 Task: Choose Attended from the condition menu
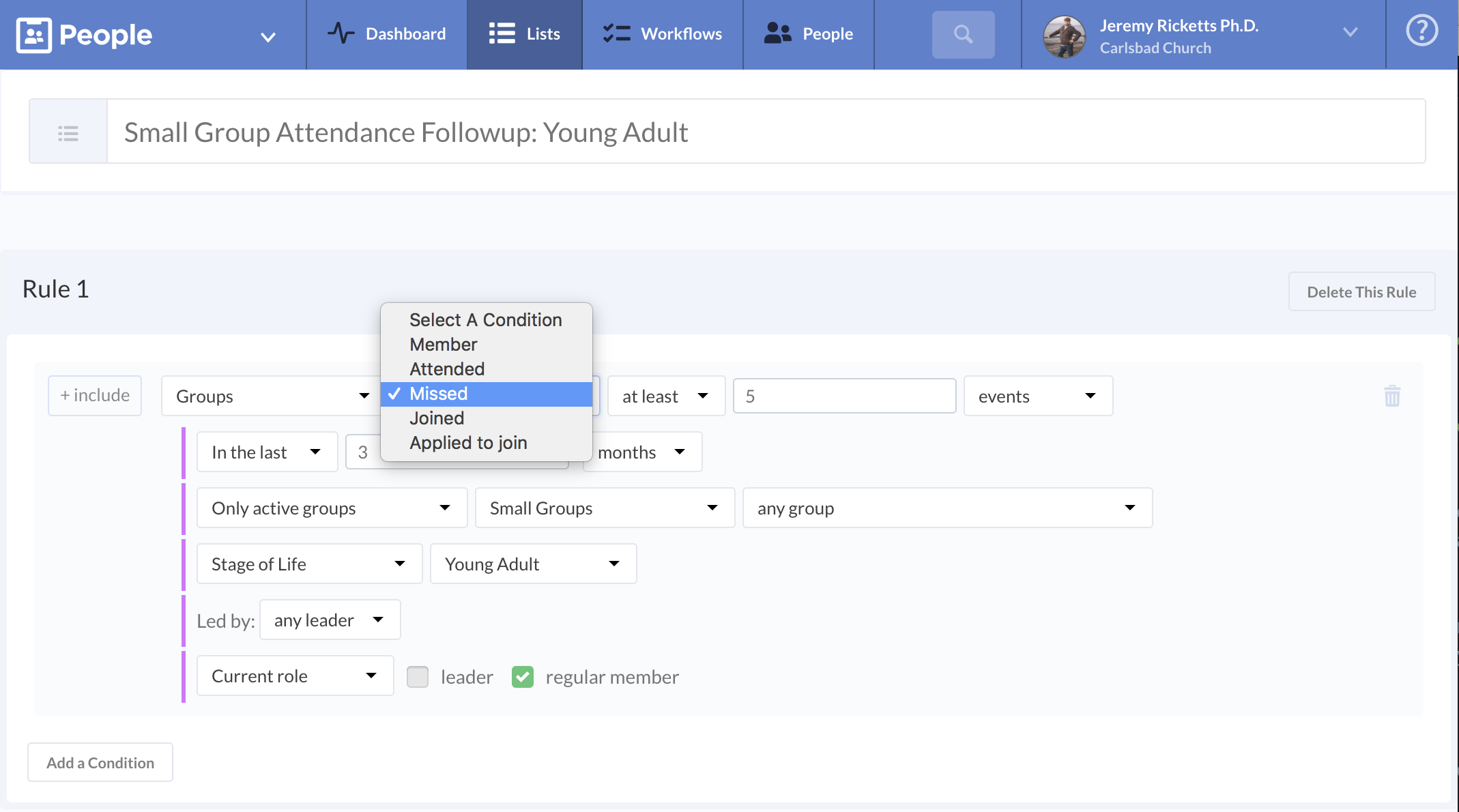447,369
